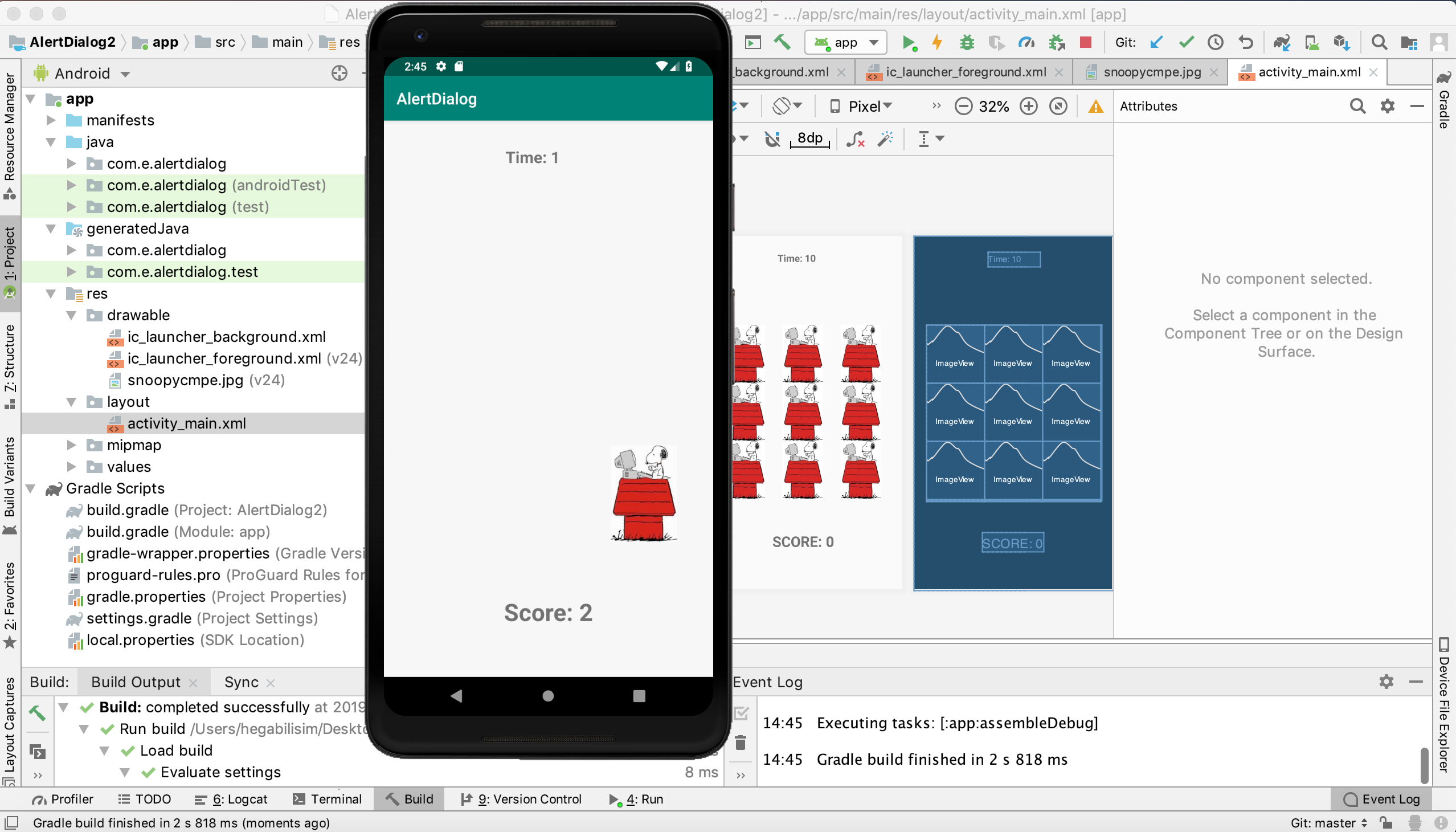The height and width of the screenshot is (832, 1456).
Task: Collapse the Gradle Scripts tree node
Action: [30, 488]
